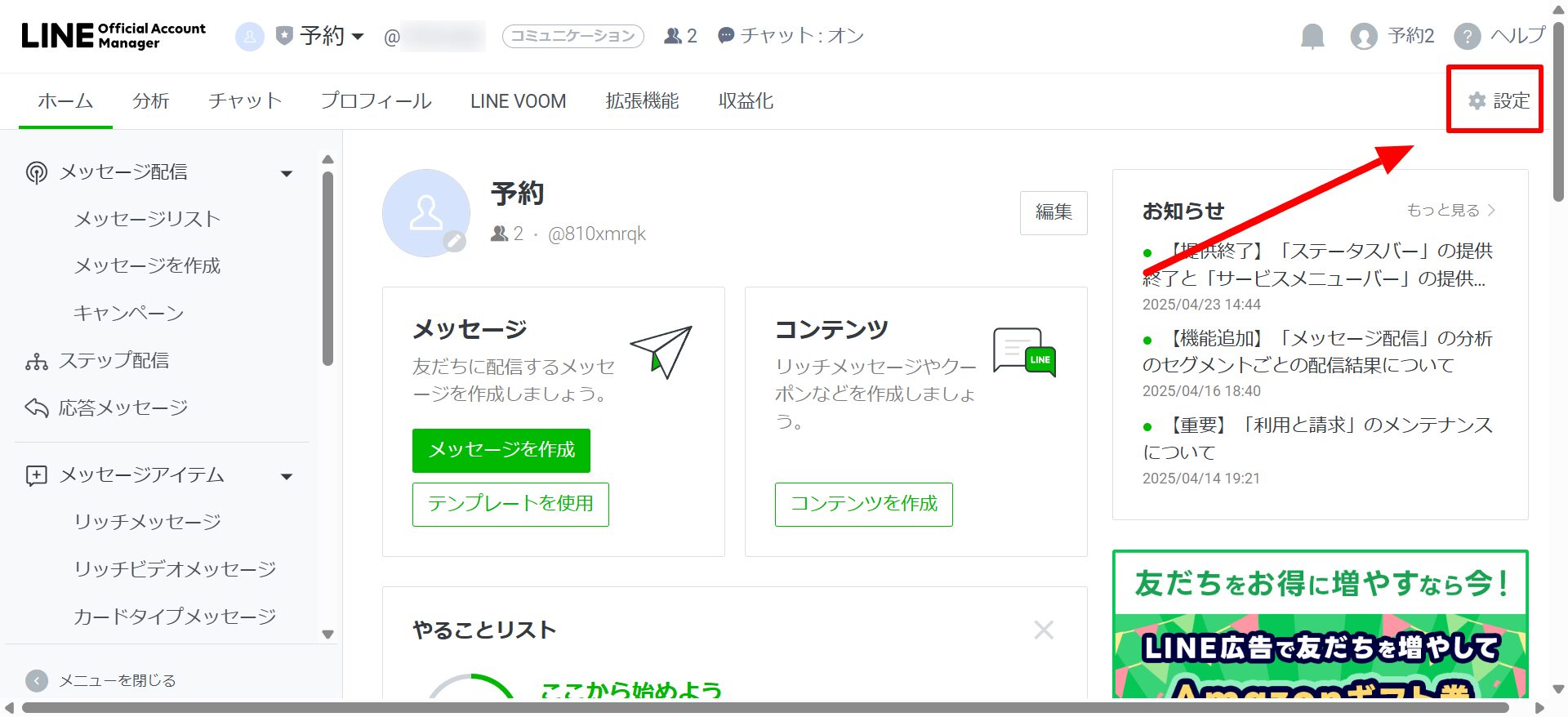Close the やることリスト panel
This screenshot has height=717, width=1568.
1044,630
